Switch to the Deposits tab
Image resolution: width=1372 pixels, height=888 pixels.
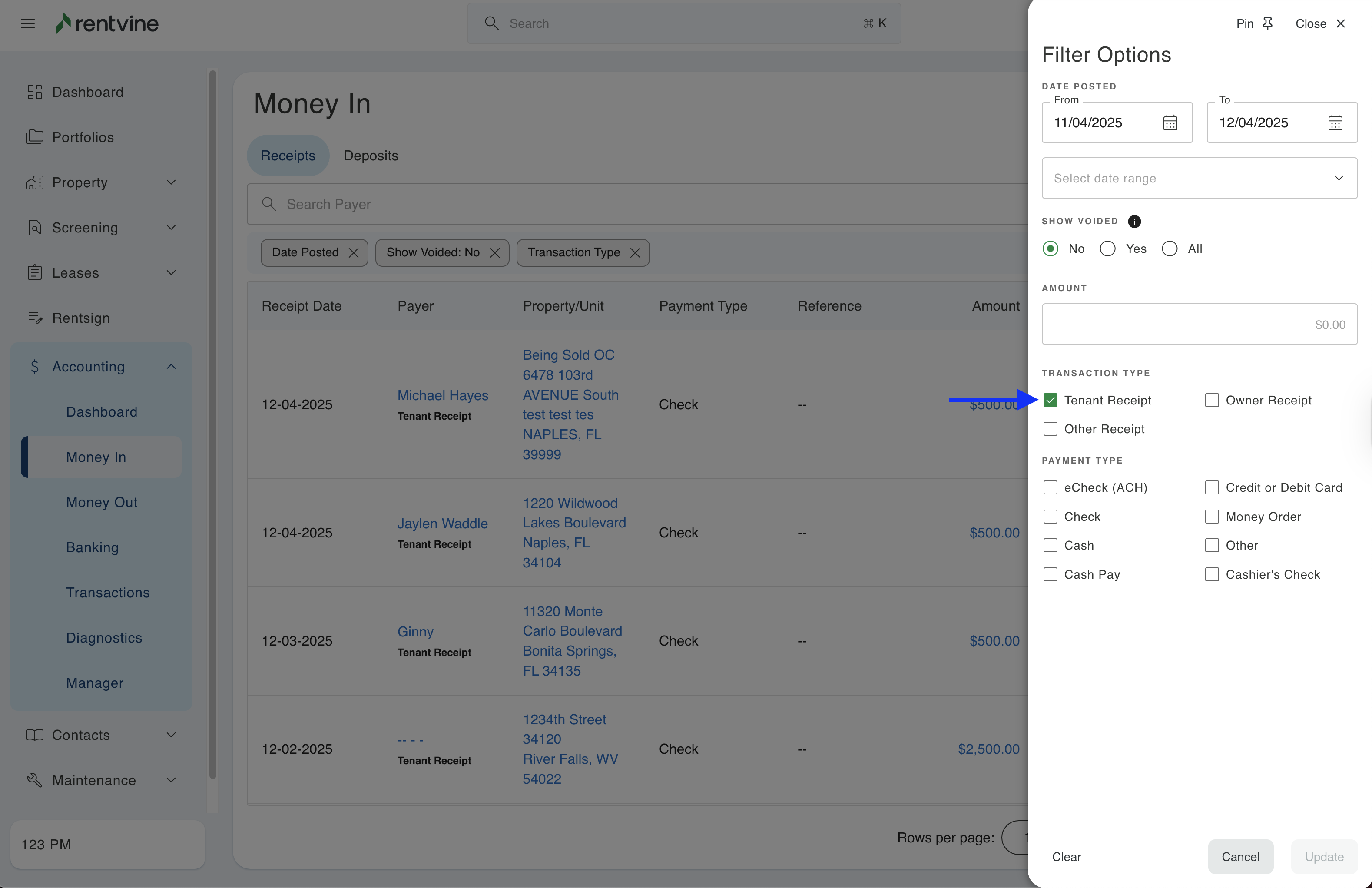click(x=371, y=156)
